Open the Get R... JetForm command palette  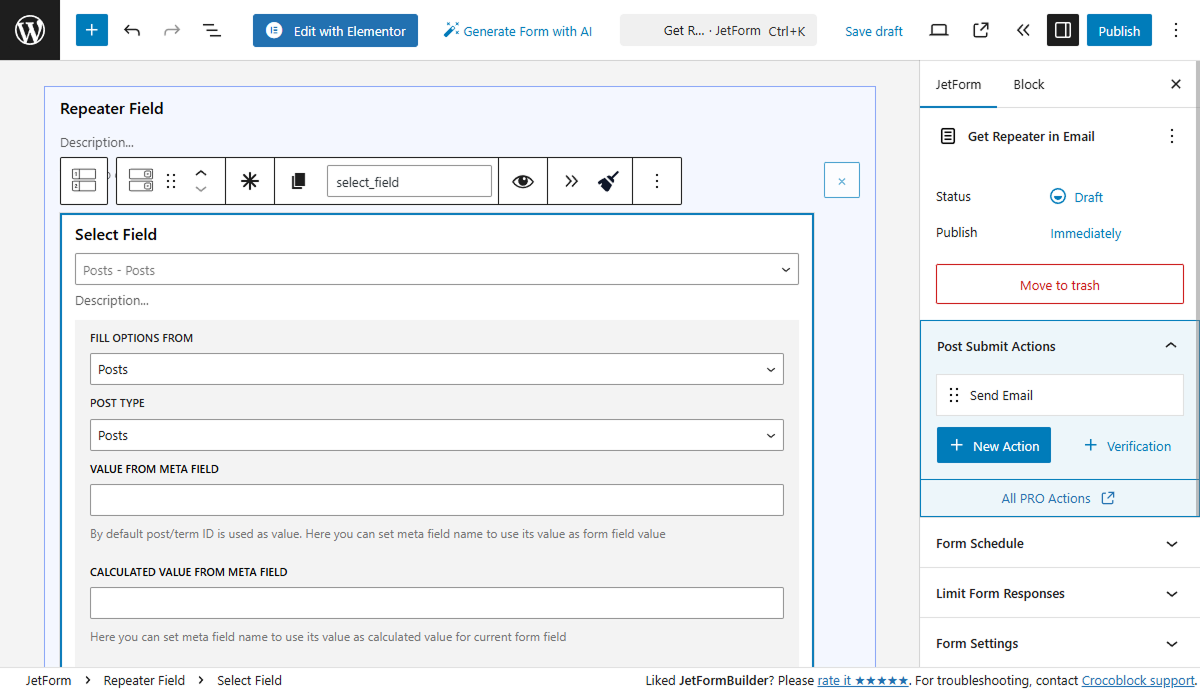coord(718,31)
